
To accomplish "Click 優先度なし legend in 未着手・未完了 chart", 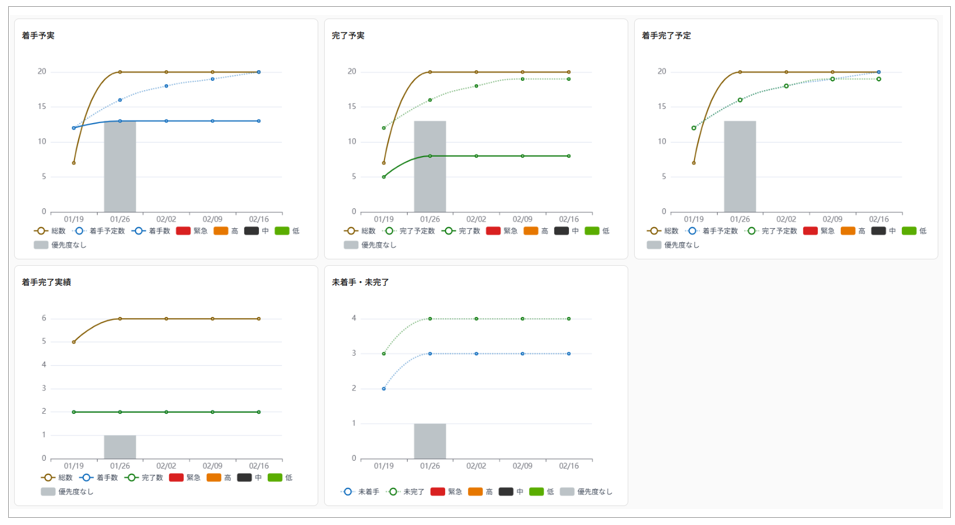I will 586,492.
